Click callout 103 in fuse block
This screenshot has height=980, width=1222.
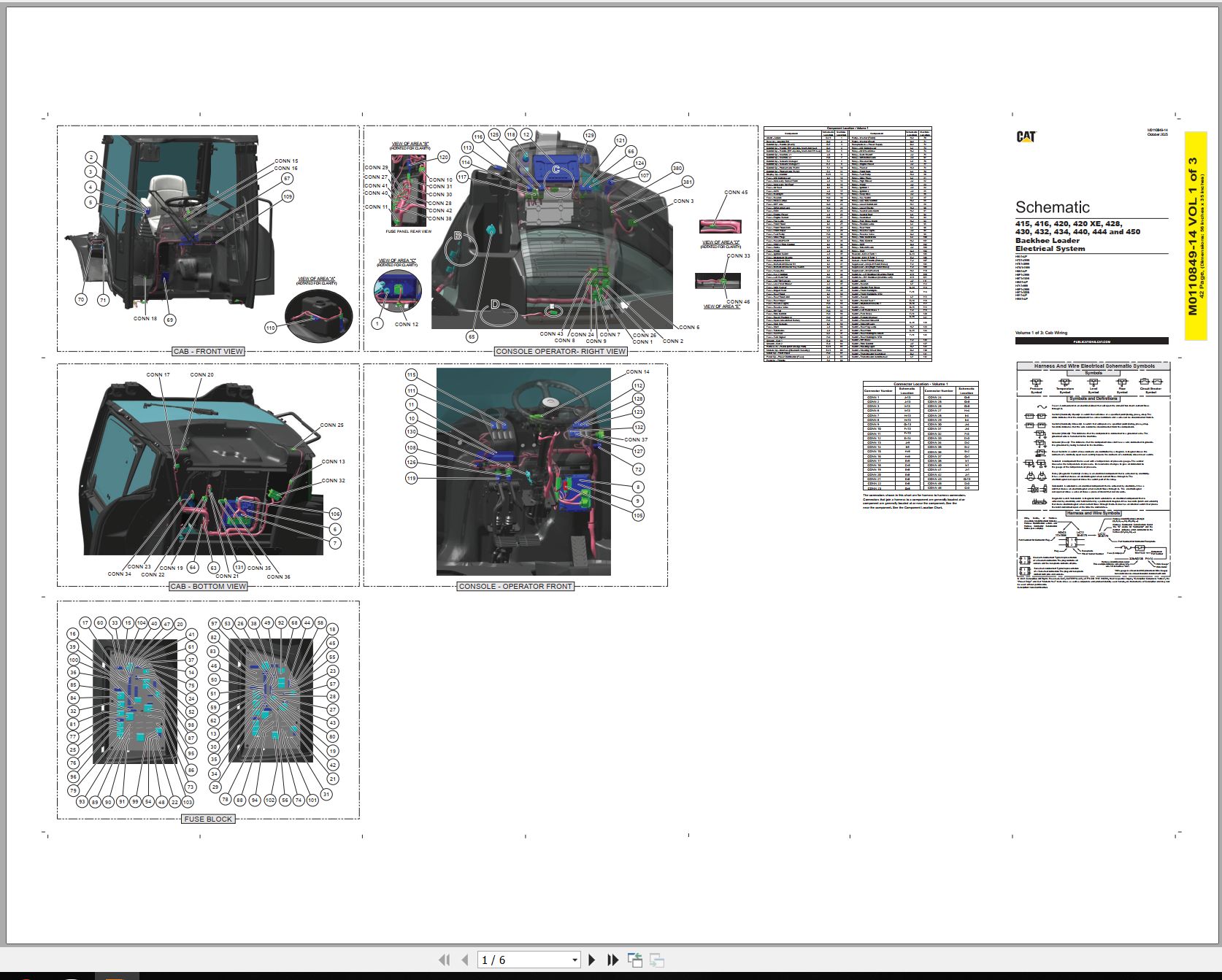click(x=188, y=801)
